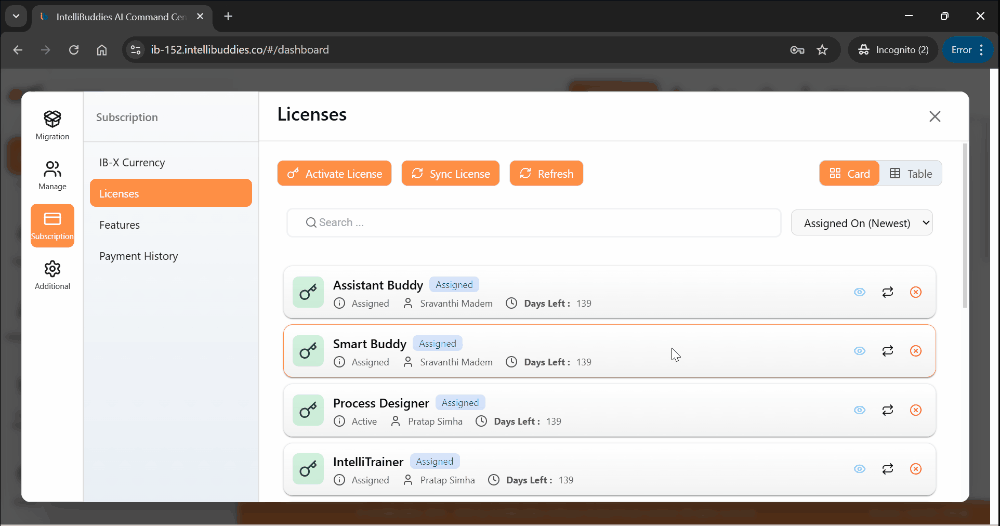Revoke the Process Designer license with X icon
This screenshot has width=1000, height=526.
(x=916, y=410)
